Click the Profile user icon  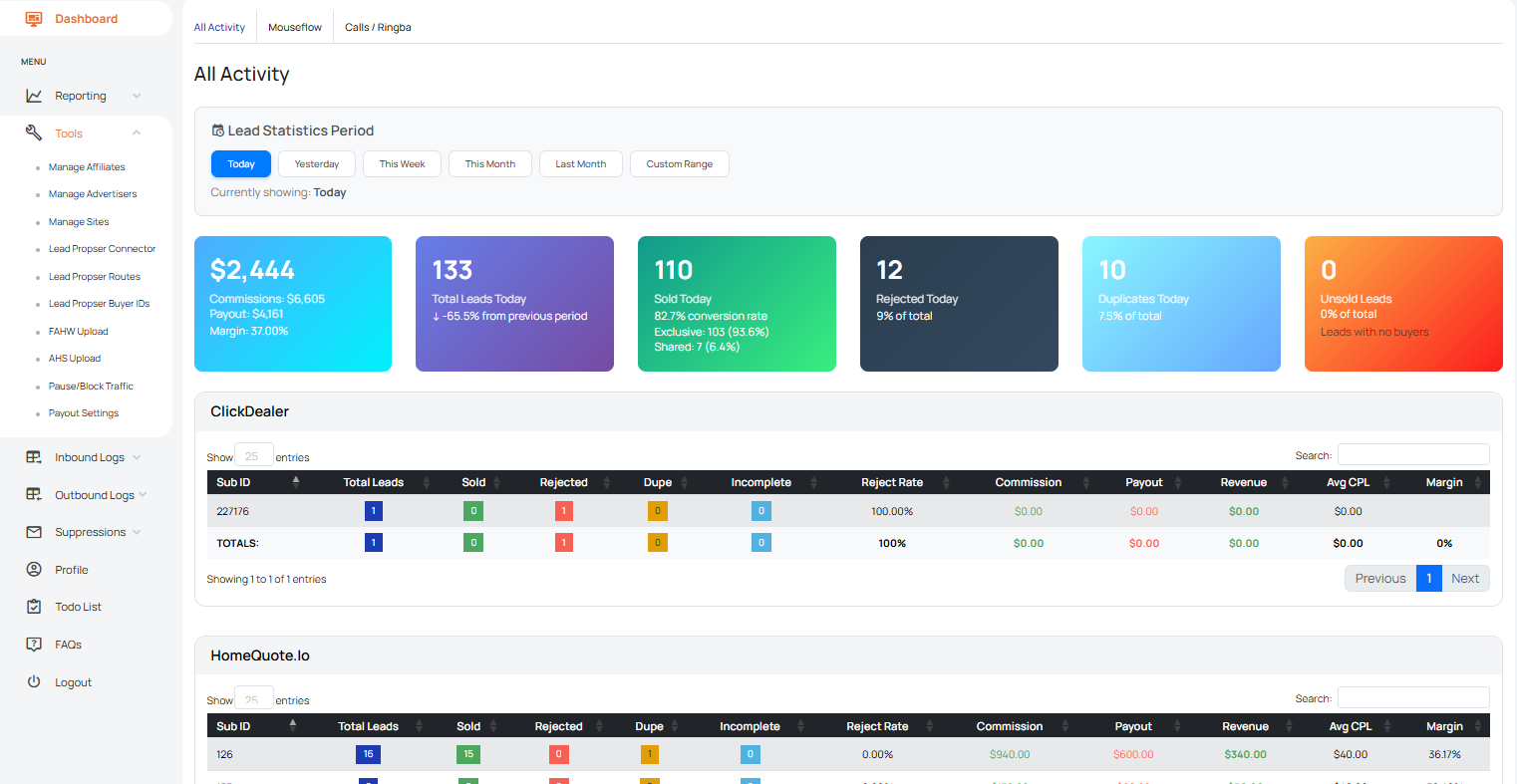(34, 570)
